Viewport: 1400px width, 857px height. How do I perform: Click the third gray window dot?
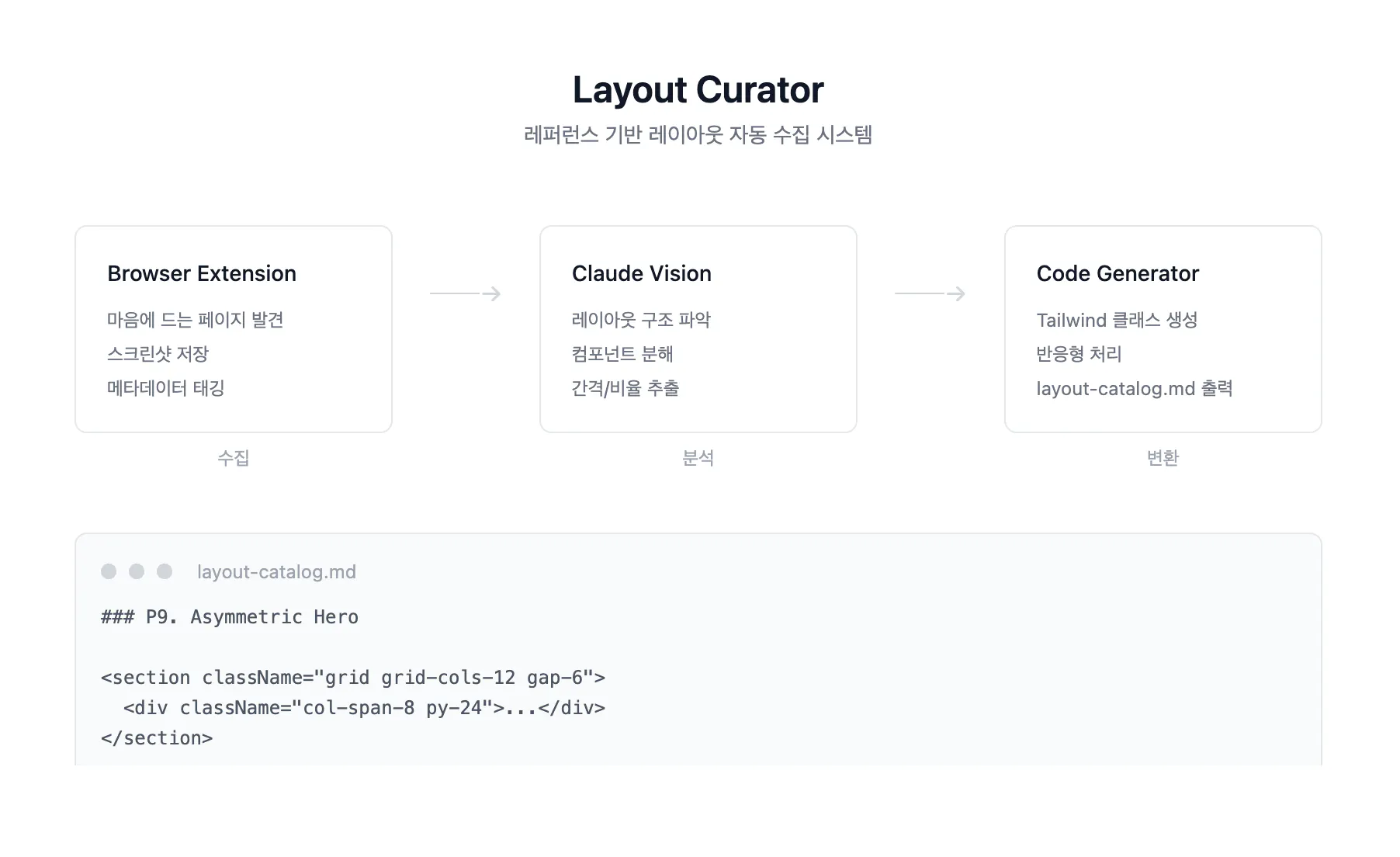(x=165, y=571)
